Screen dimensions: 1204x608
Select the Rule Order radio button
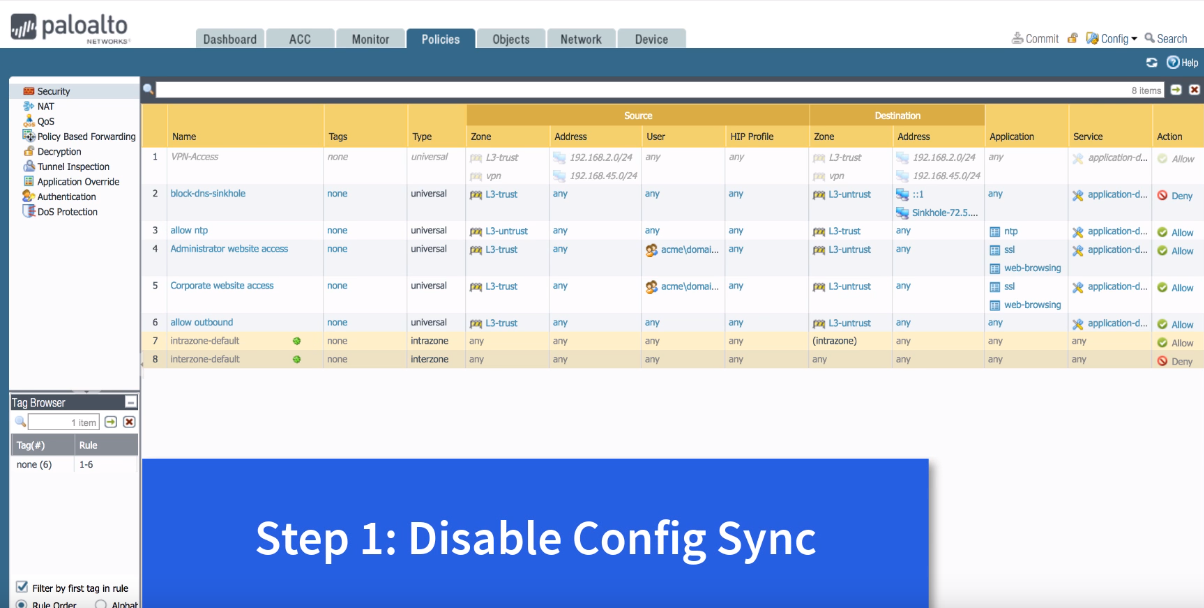click(x=21, y=604)
